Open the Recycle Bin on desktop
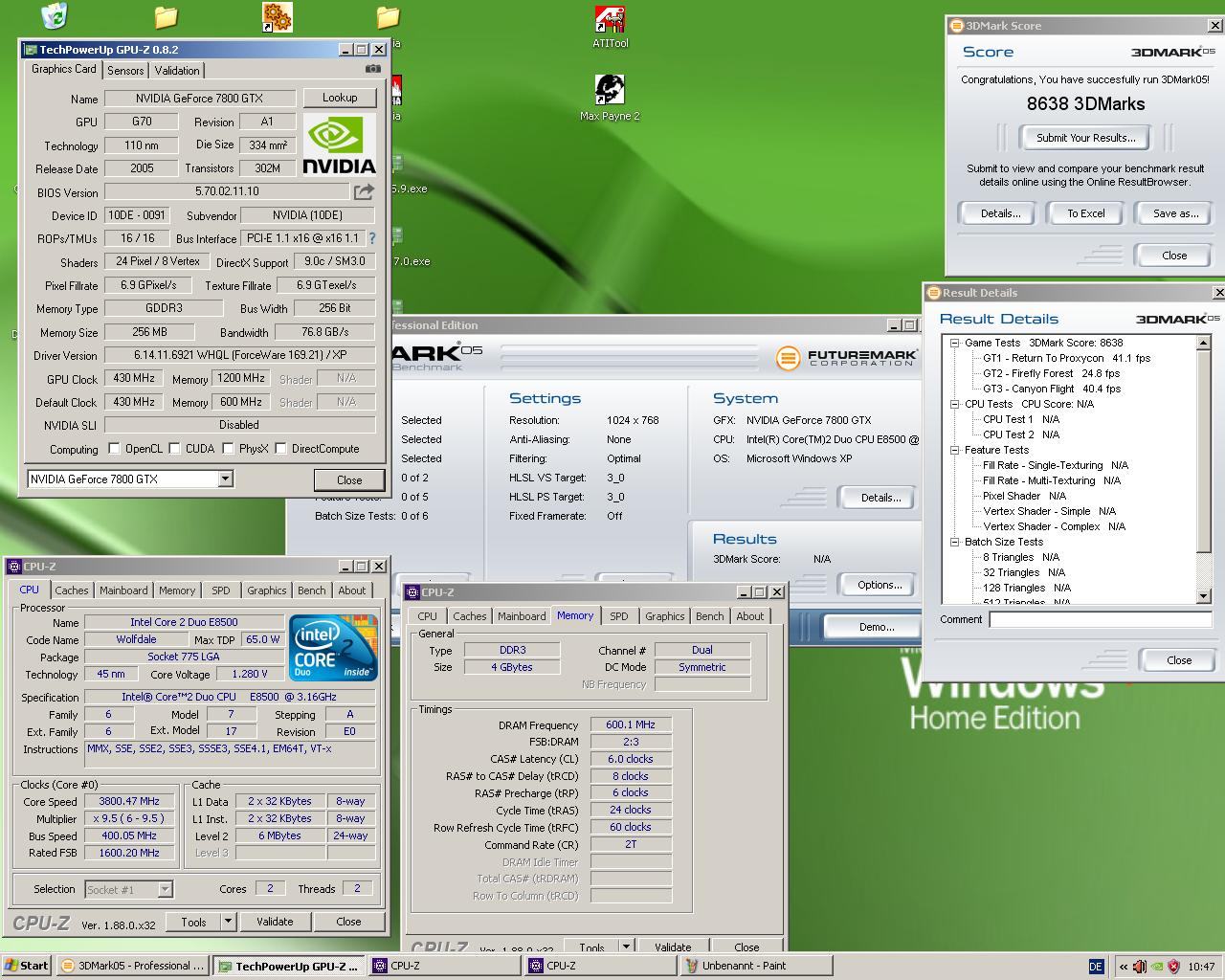1225x980 pixels. [55, 16]
